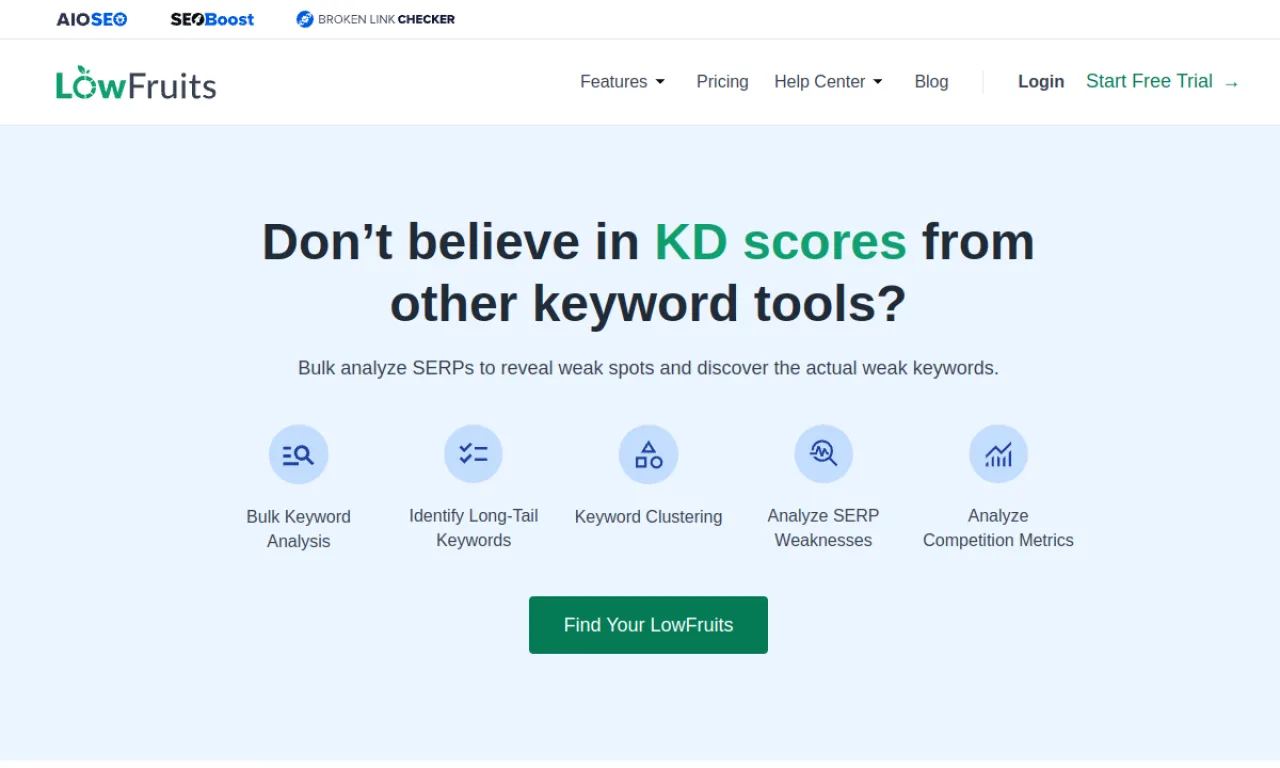Click the 'Analyze SERP Weaknesses' label
This screenshot has width=1280, height=768.
pos(823,528)
